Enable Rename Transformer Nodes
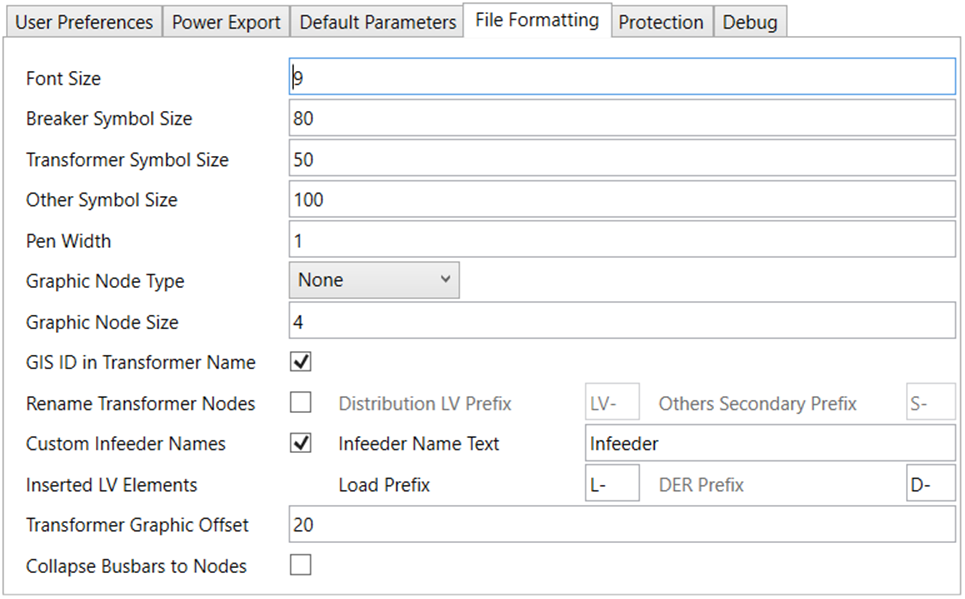The height and width of the screenshot is (599, 965). (x=300, y=402)
